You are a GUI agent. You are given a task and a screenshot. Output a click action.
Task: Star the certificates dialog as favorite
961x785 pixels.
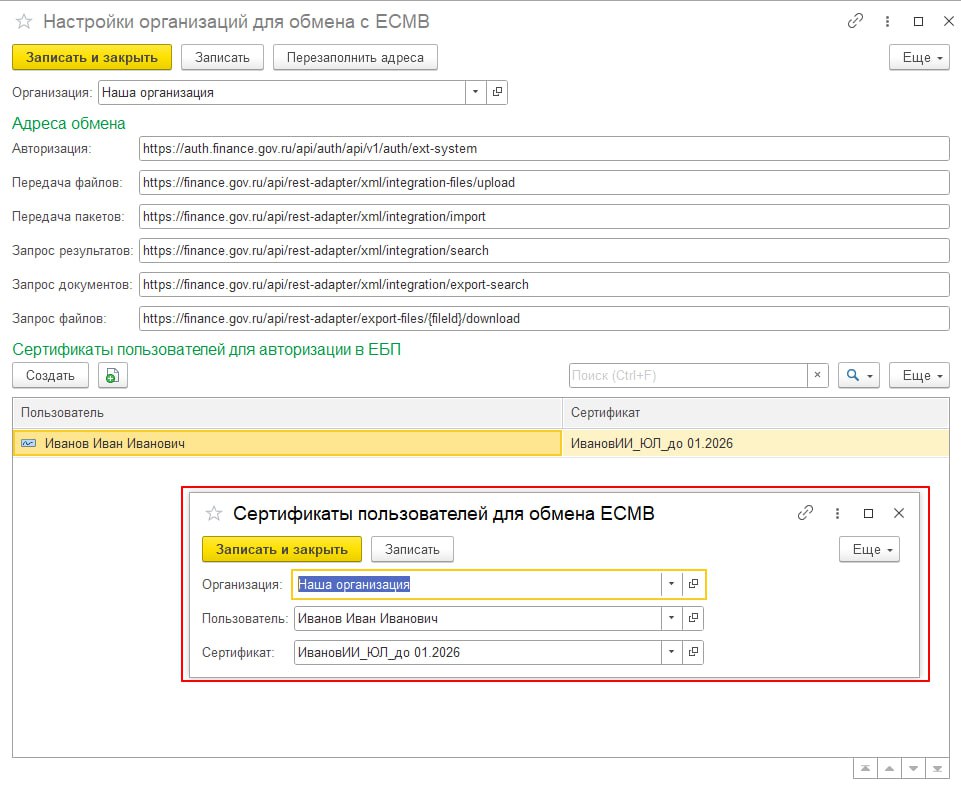(213, 513)
